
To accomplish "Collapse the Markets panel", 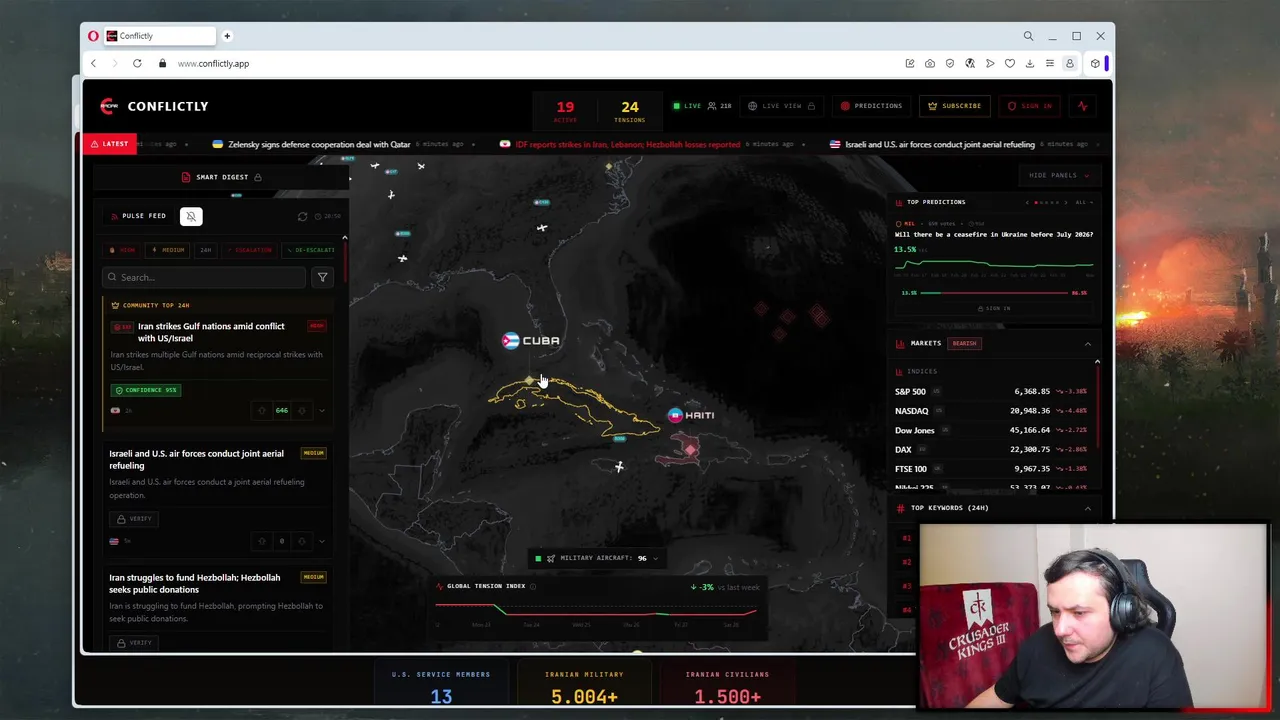I will click(x=1088, y=344).
